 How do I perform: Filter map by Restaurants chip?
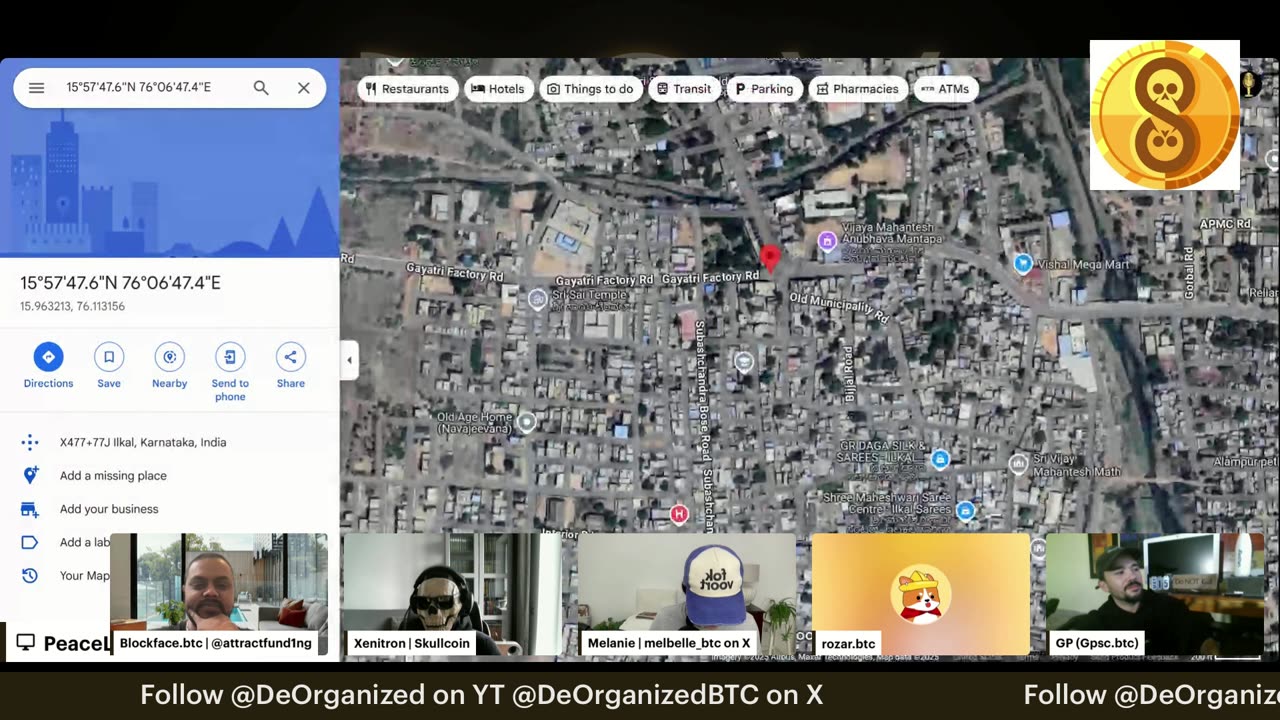(408, 89)
